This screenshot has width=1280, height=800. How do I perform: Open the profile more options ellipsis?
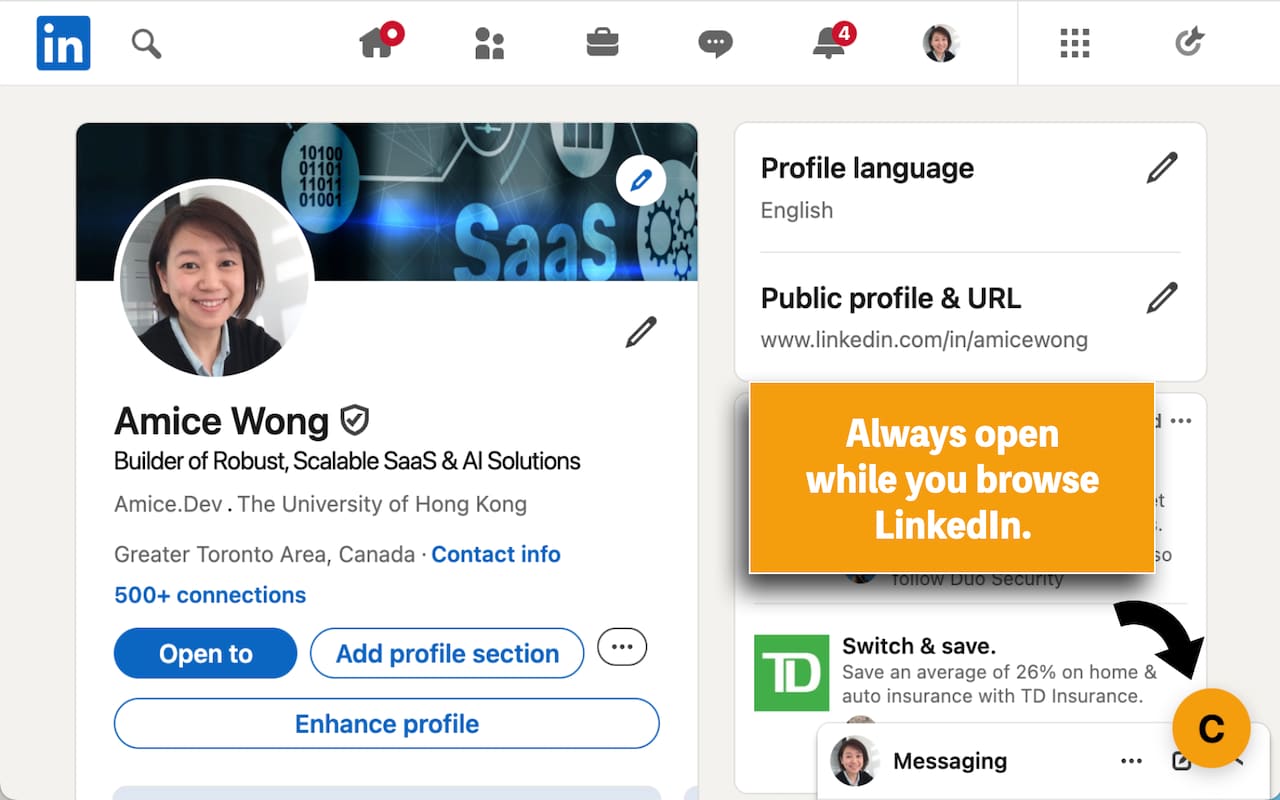pos(622,647)
